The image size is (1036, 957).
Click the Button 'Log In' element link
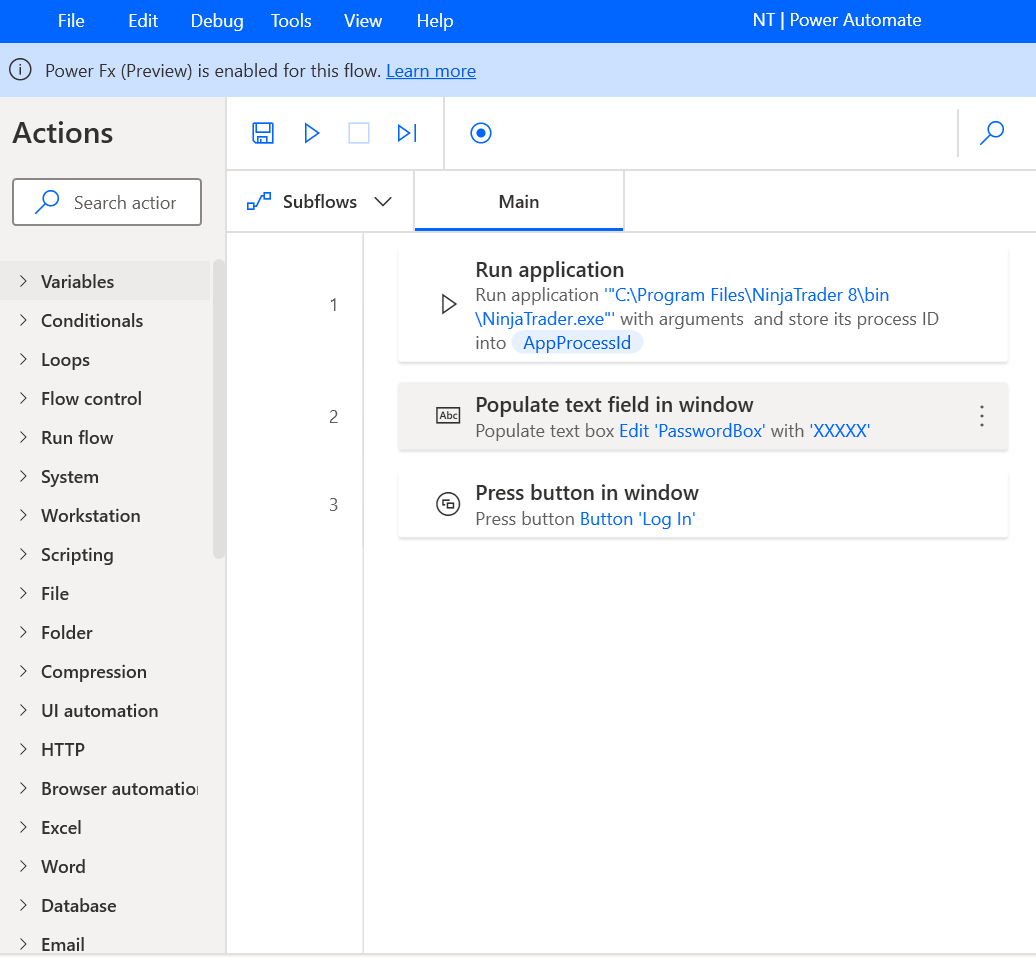(x=637, y=519)
